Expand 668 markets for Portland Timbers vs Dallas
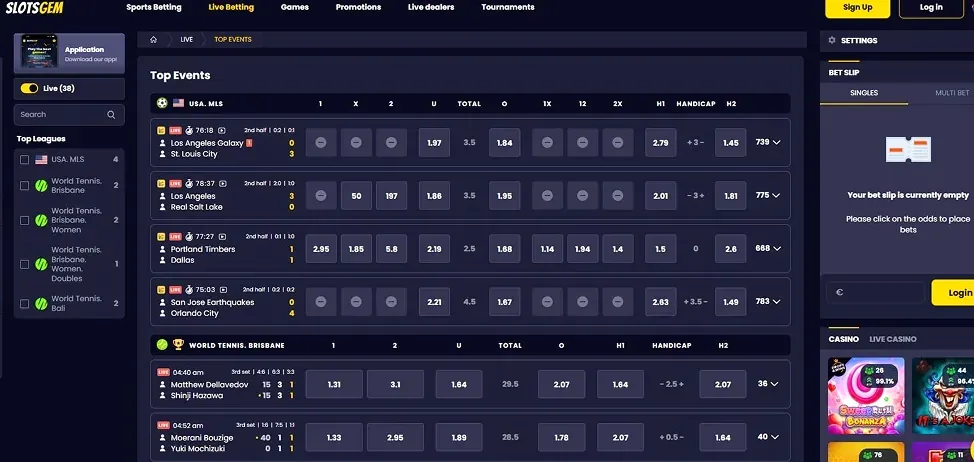The width and height of the screenshot is (974, 462). pos(768,248)
